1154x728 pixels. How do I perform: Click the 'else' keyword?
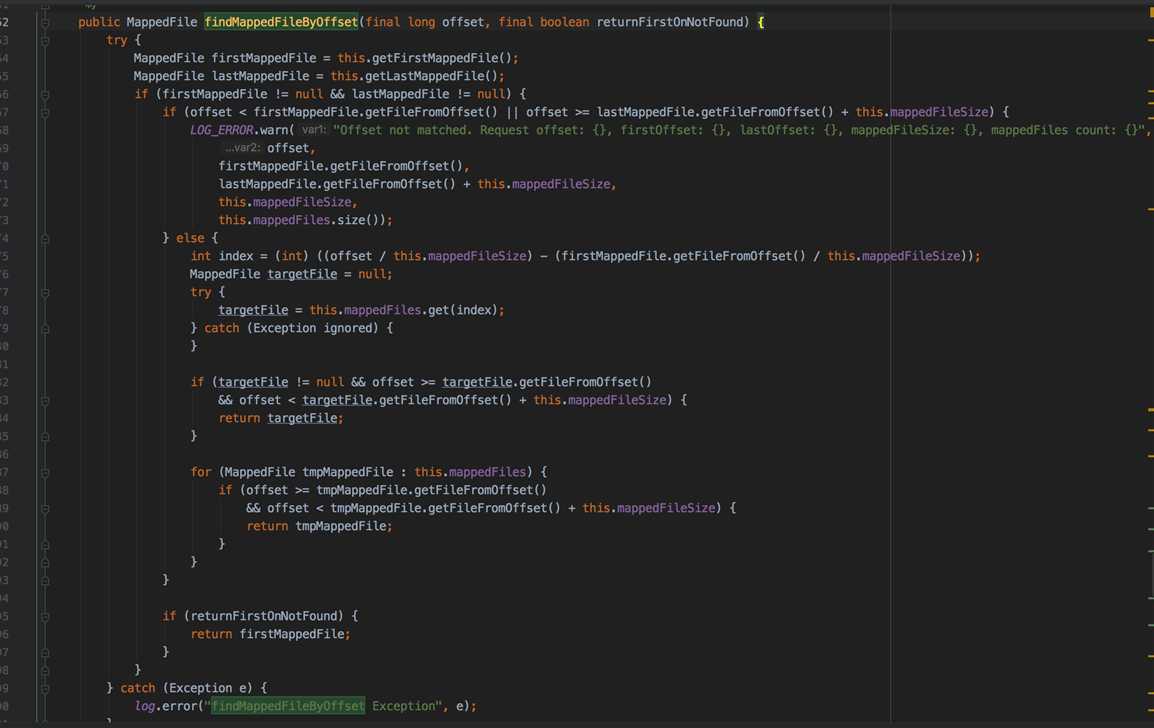(190, 238)
